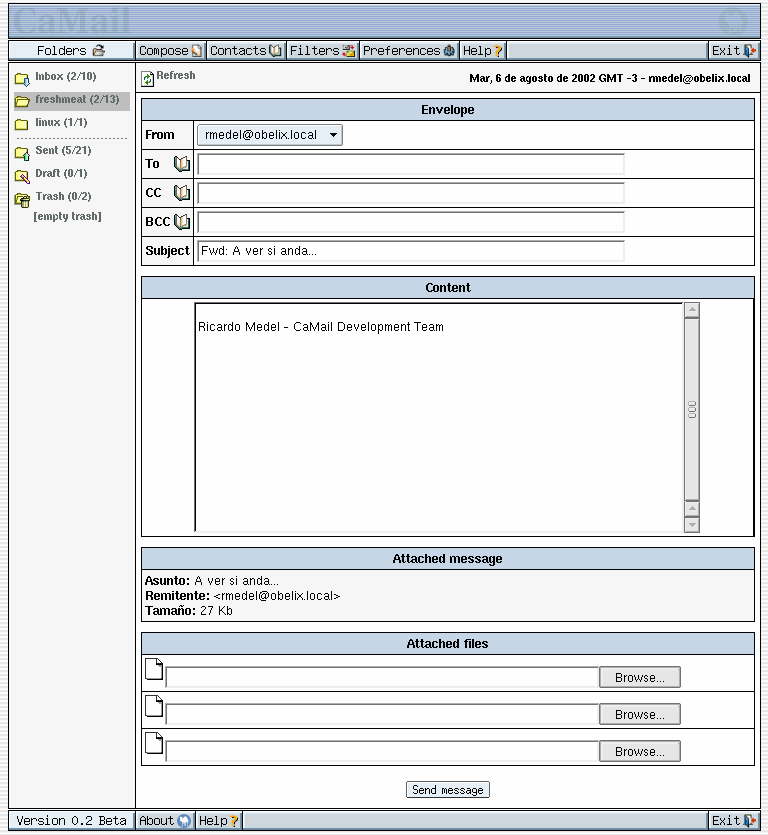This screenshot has width=768, height=835.
Task: Click the first Browse button
Action: 639,678
